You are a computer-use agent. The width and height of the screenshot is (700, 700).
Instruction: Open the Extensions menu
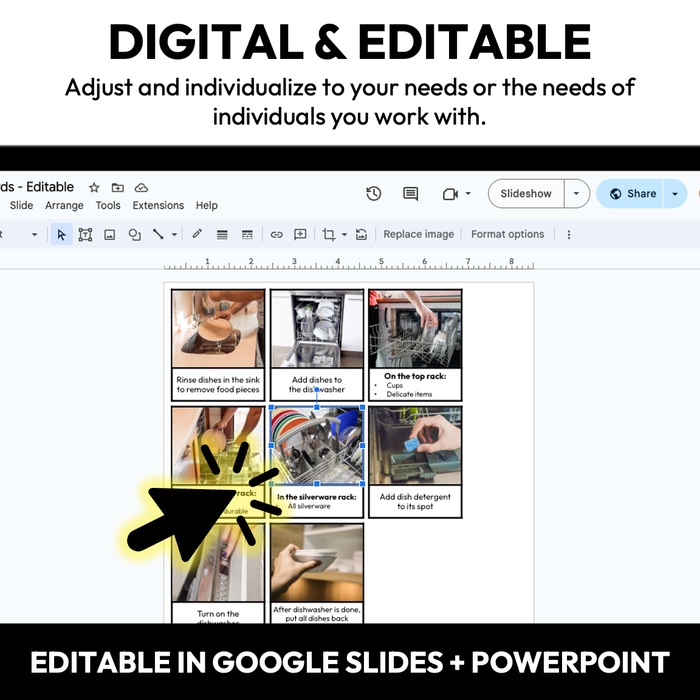158,205
